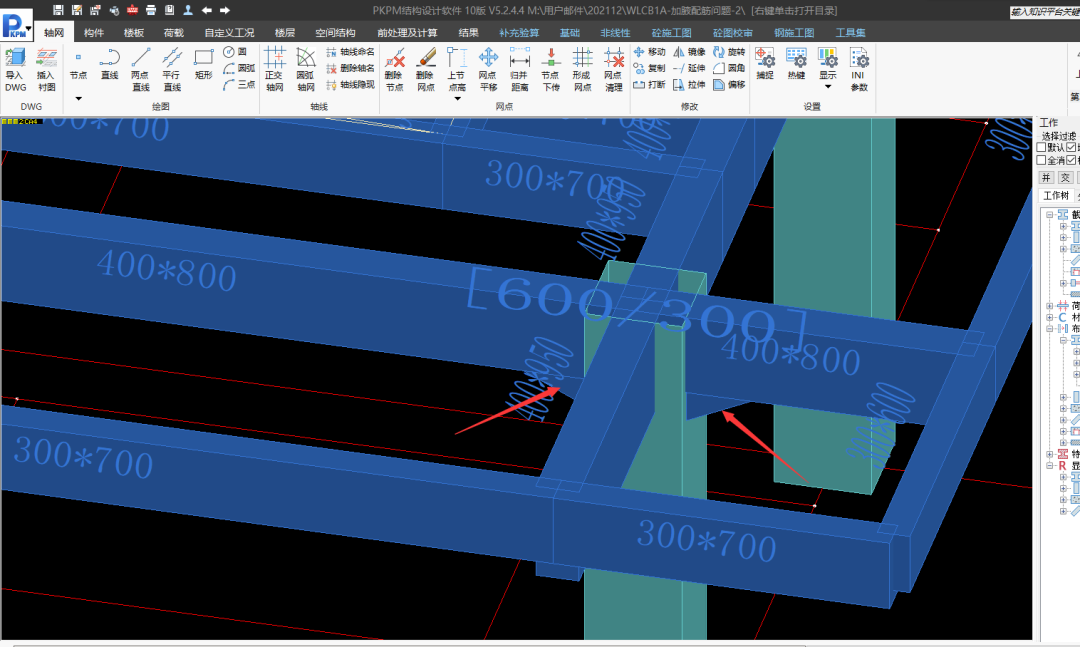Screen dimensions: 1080x647
Task: Open the 砼施工图 ribbon tab
Action: 672,32
